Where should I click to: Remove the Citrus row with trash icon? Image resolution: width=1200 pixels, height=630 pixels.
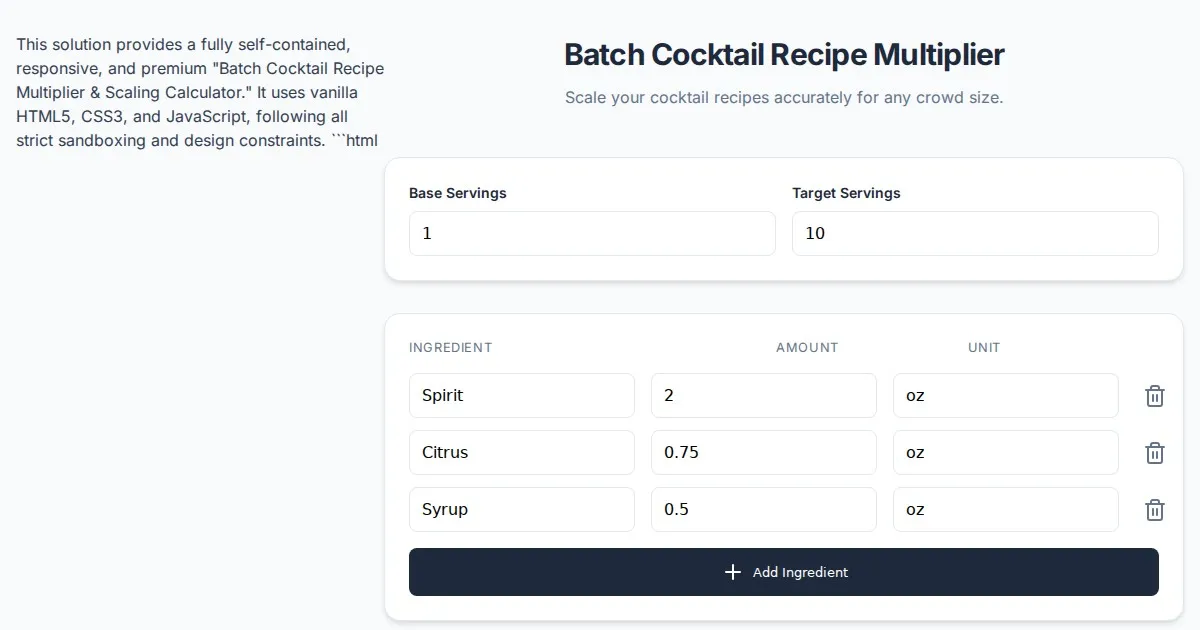click(1154, 453)
